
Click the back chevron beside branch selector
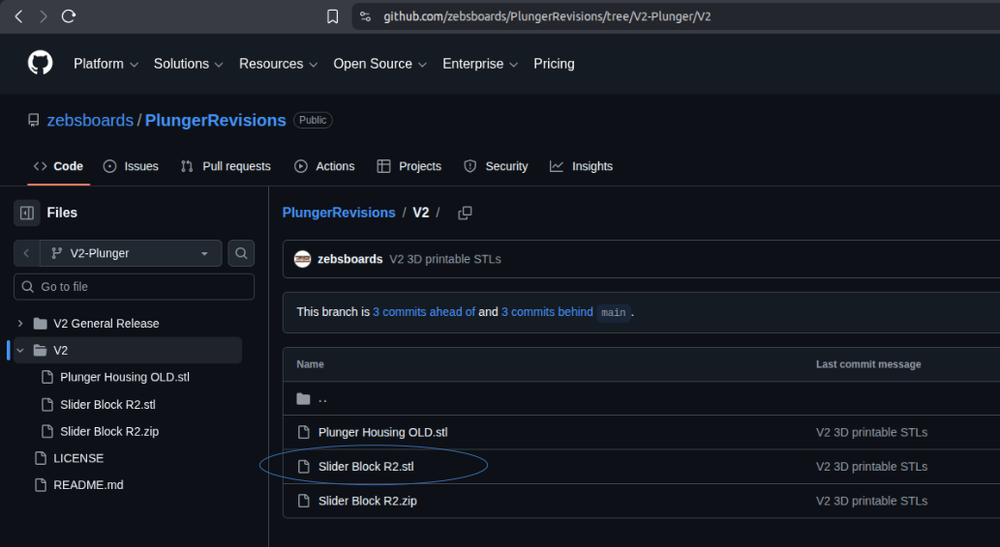coord(27,253)
